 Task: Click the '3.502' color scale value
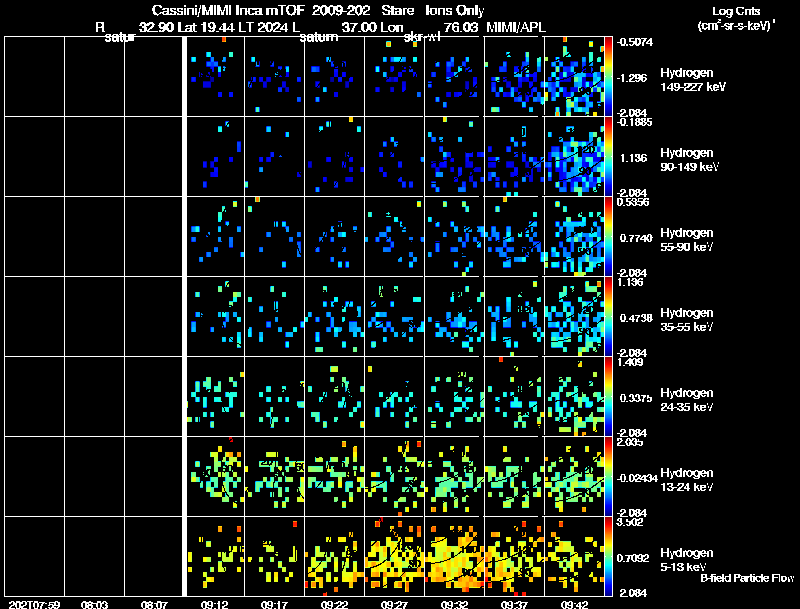[630, 522]
